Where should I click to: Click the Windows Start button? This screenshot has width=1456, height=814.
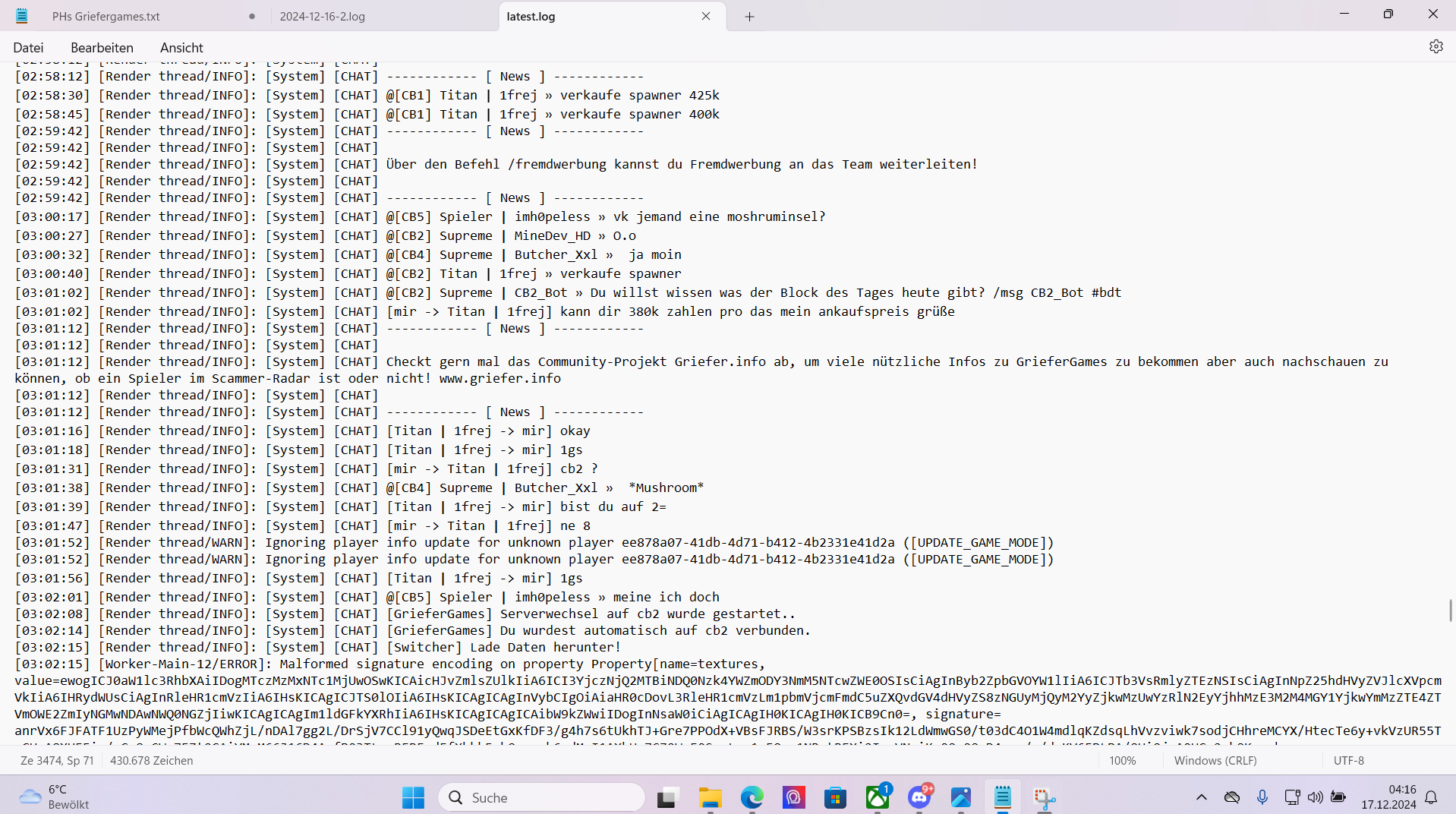[x=413, y=797]
